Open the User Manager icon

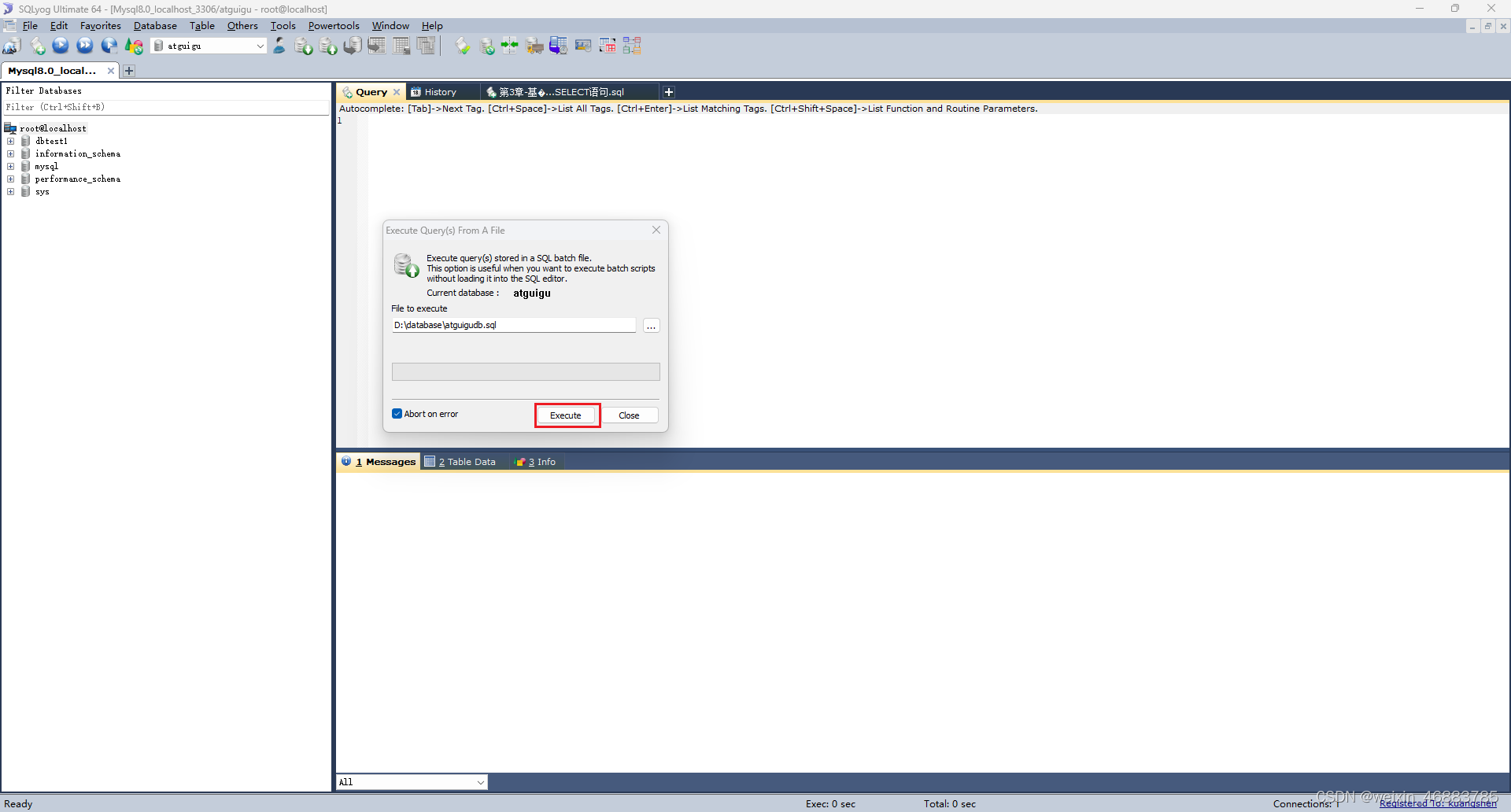[x=279, y=46]
